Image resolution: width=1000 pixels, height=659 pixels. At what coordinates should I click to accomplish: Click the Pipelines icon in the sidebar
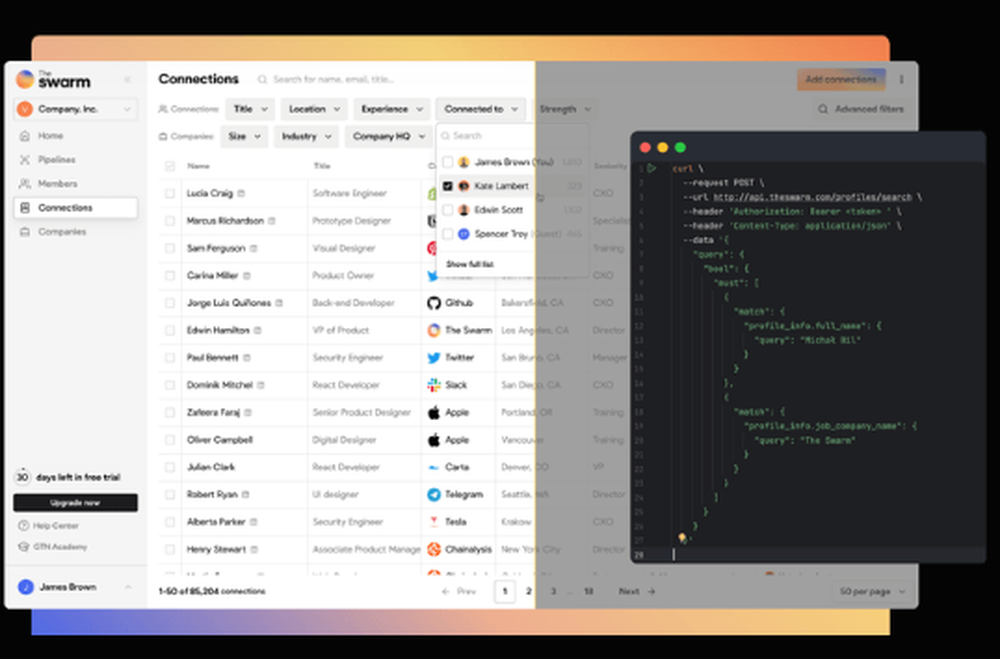pos(25,159)
